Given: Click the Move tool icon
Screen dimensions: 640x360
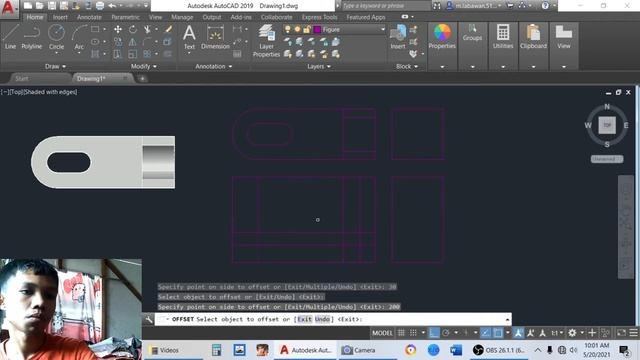Looking at the screenshot, I should 118,29.
